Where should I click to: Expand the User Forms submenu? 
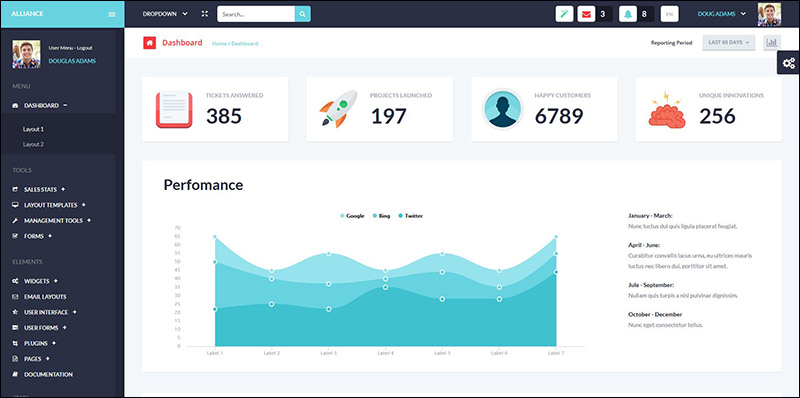point(64,327)
